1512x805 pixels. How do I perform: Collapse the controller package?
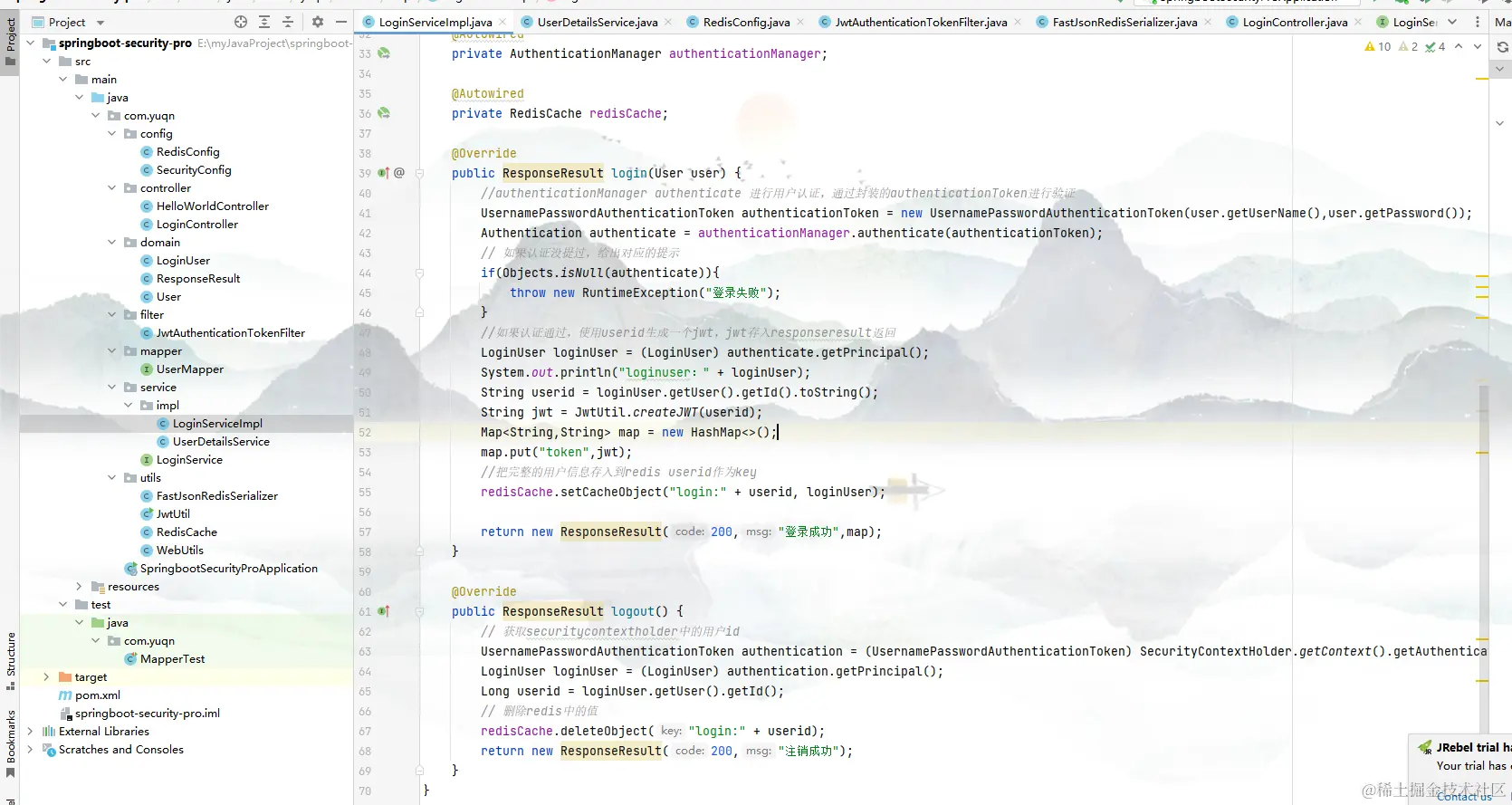click(111, 187)
